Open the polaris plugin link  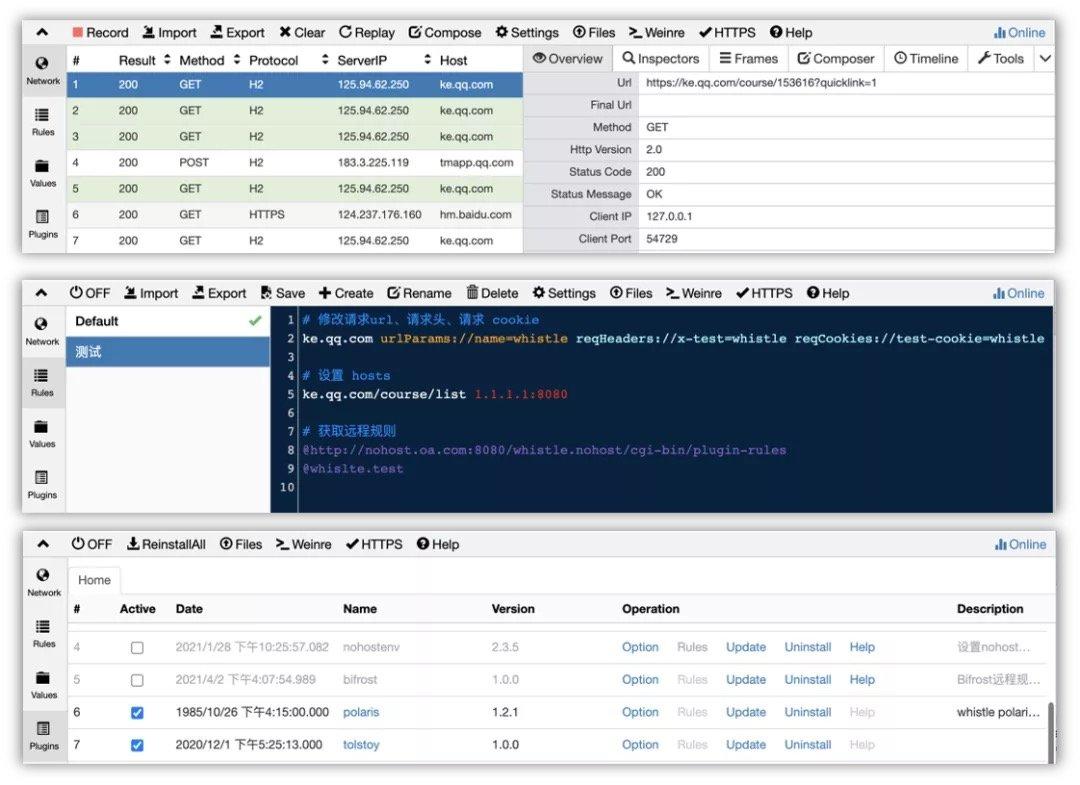361,712
